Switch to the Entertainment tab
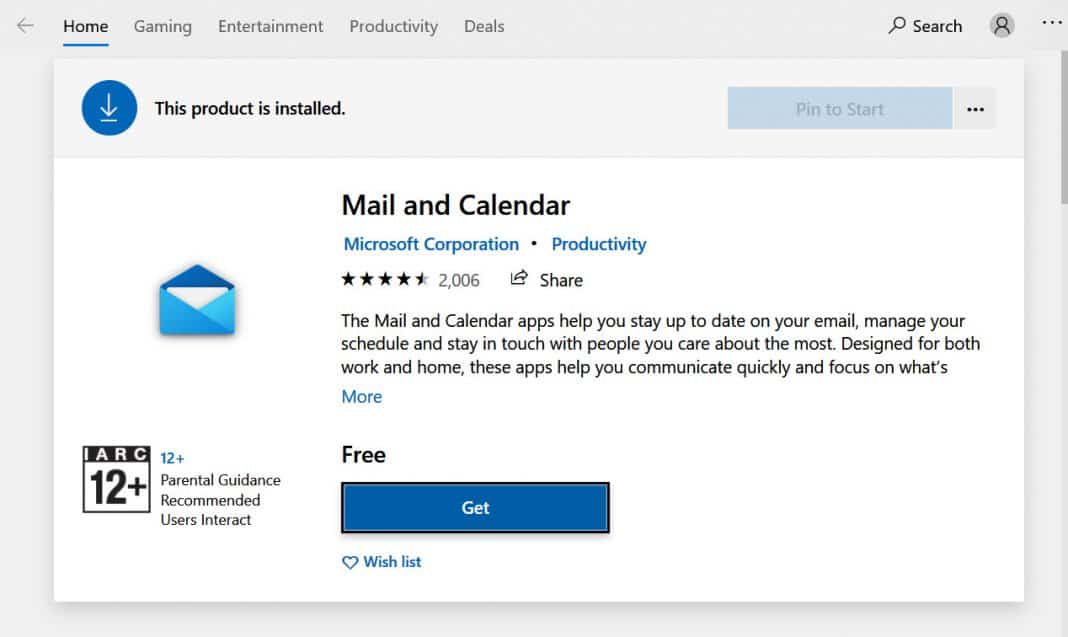Viewport: 1068px width, 637px height. point(269,26)
